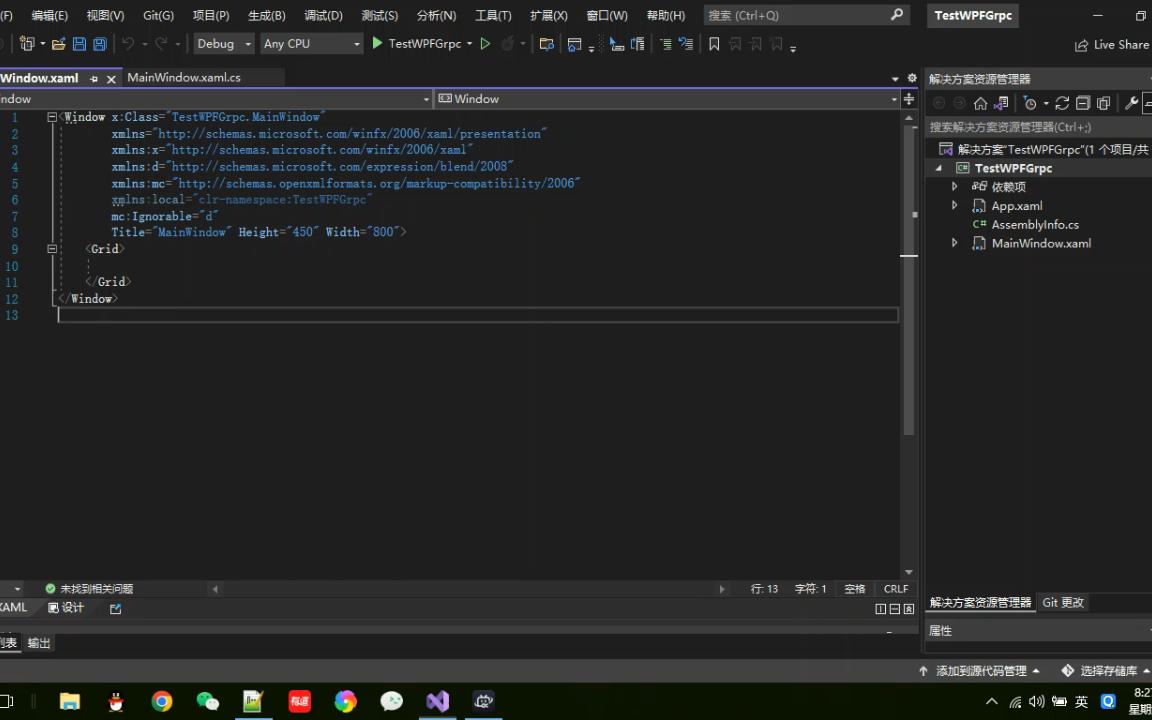Click the search magnifier icon in the title bar
Image resolution: width=1152 pixels, height=720 pixels.
(x=897, y=15)
